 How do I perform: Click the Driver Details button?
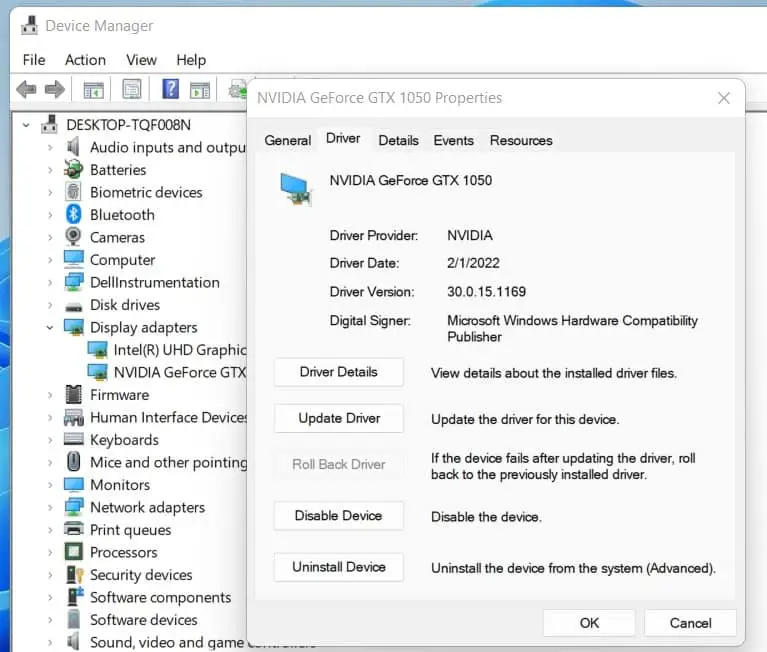click(x=338, y=372)
